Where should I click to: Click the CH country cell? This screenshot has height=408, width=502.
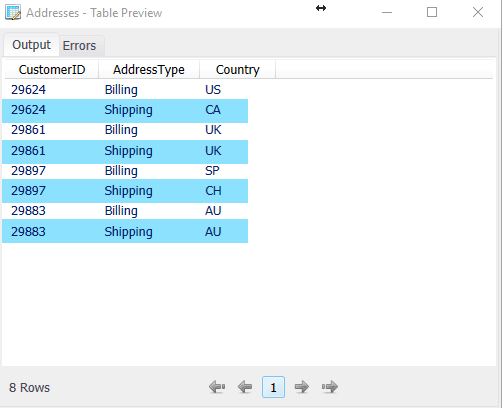(x=213, y=191)
